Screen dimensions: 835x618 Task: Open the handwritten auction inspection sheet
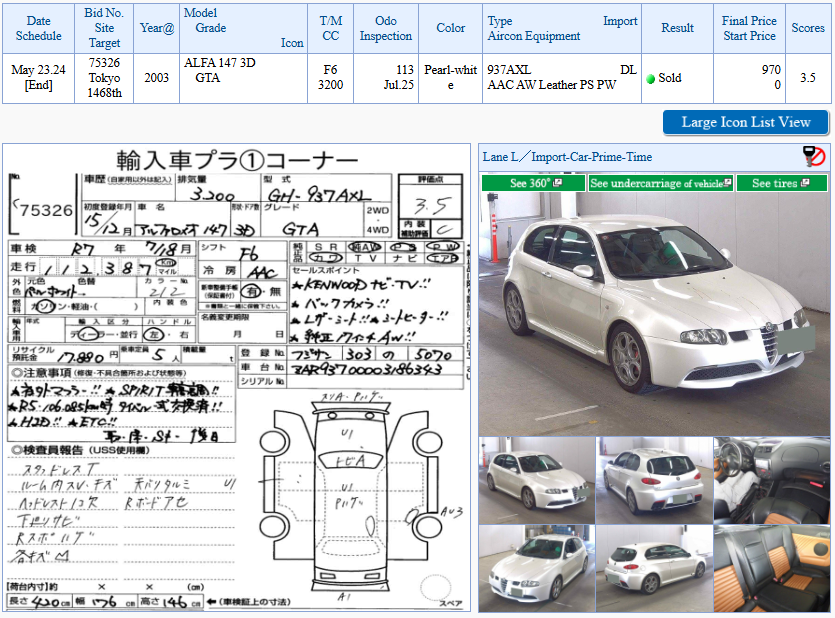coord(236,378)
